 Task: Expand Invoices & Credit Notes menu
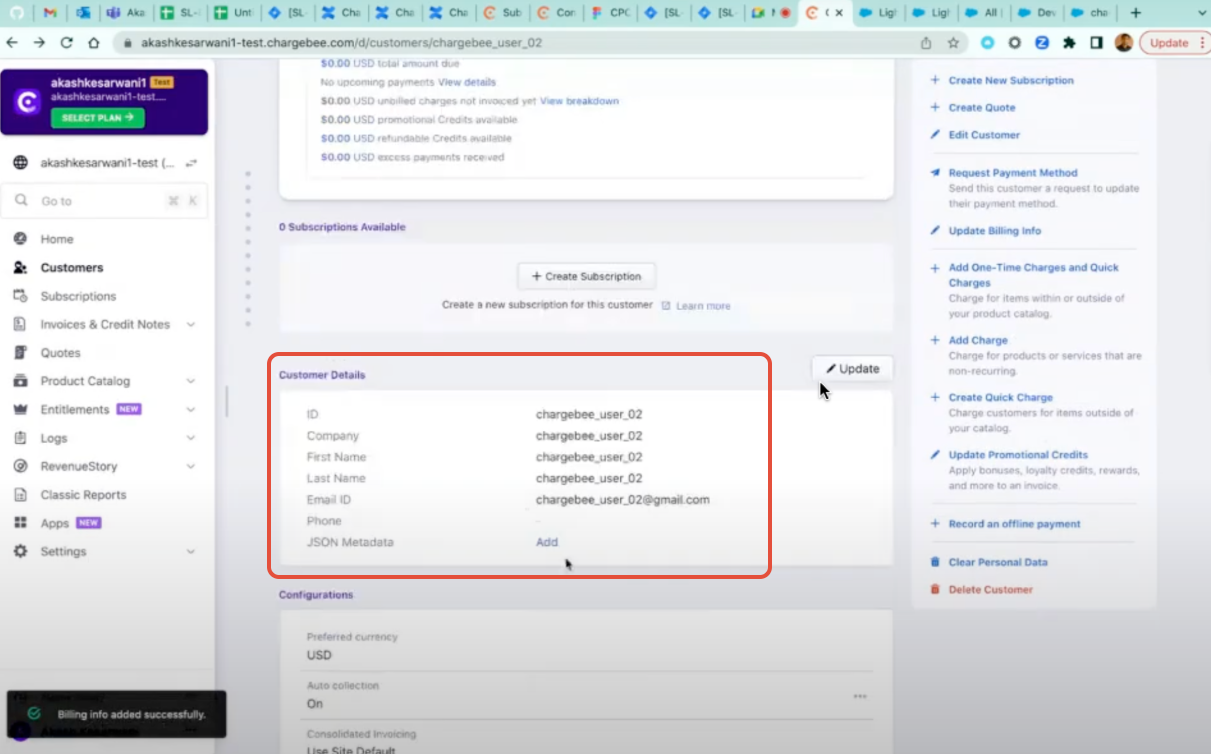[190, 324]
